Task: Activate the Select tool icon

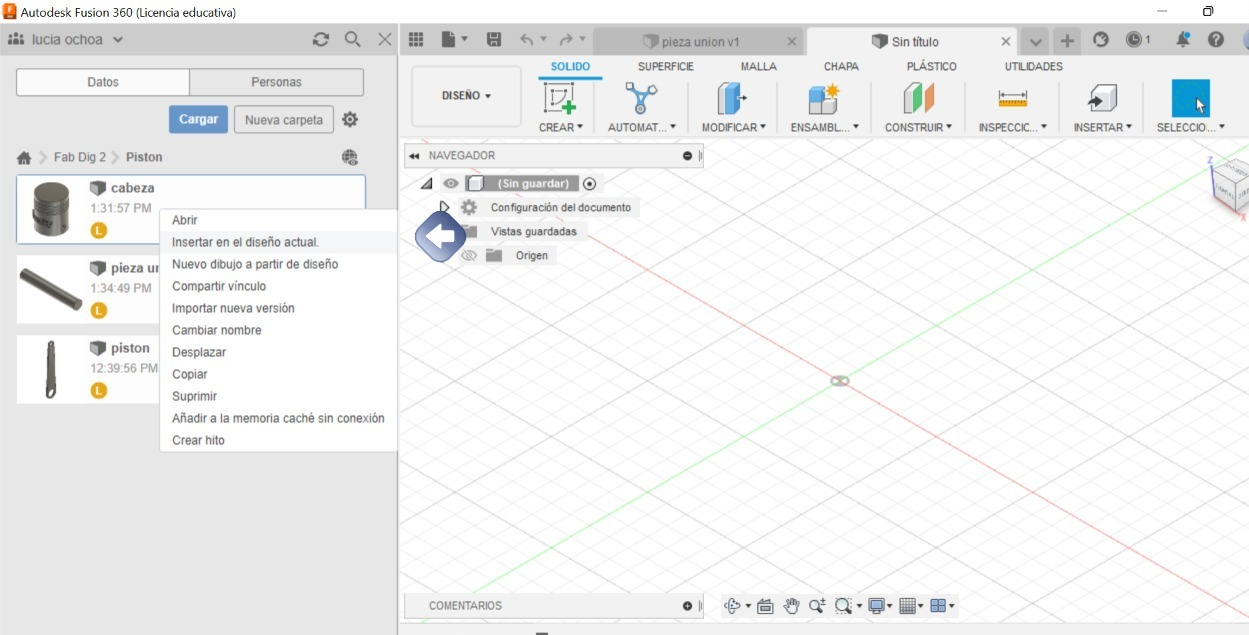Action: [x=1190, y=99]
